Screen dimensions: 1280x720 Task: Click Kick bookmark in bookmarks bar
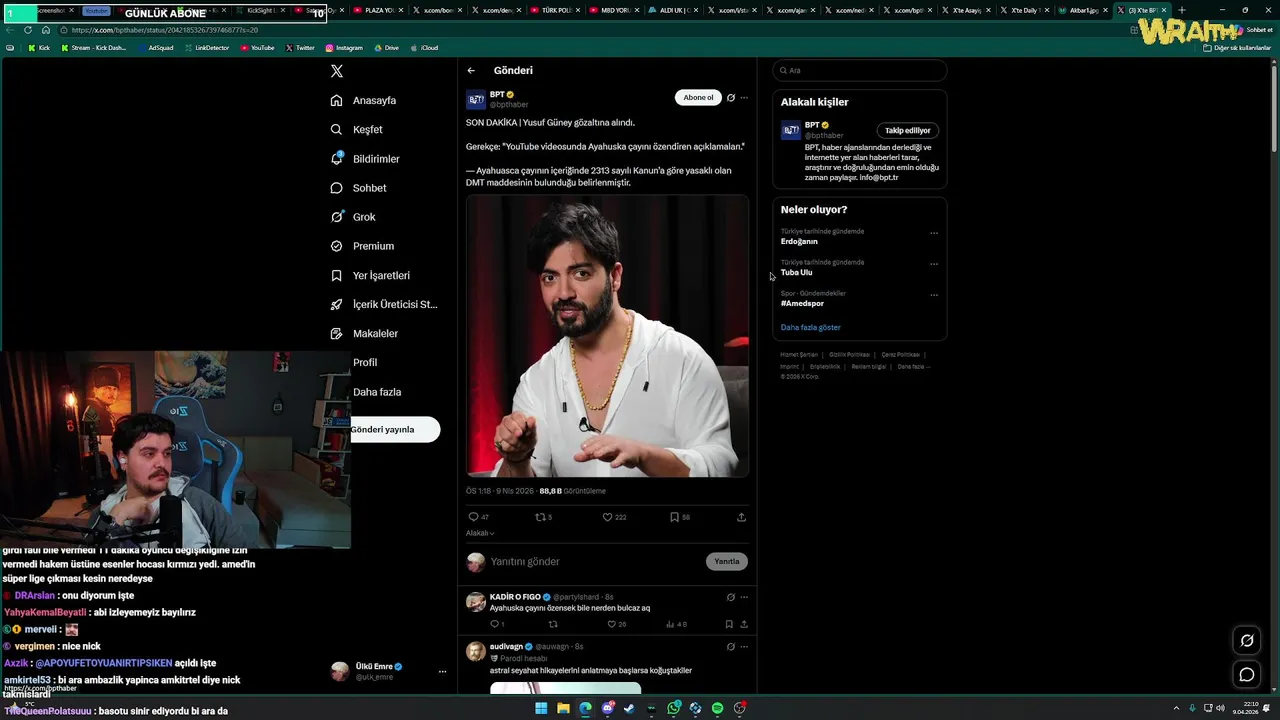(39, 48)
